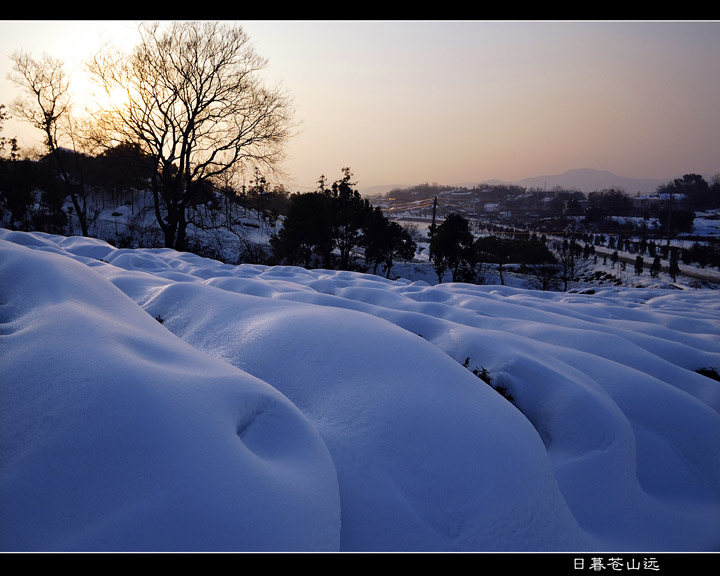Viewport: 720px width, 576px height.
Task: Click the Chinese caption text 日暮苍山远
Action: [615, 564]
